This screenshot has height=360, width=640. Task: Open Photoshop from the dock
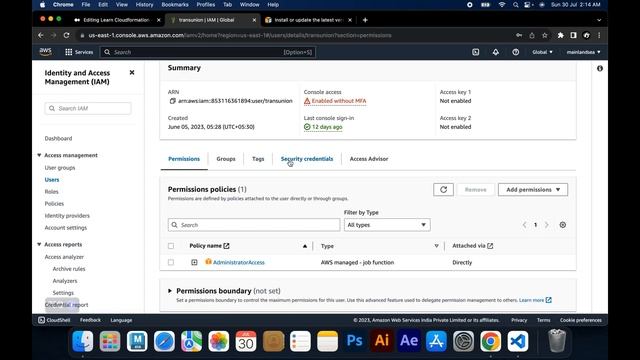354,341
